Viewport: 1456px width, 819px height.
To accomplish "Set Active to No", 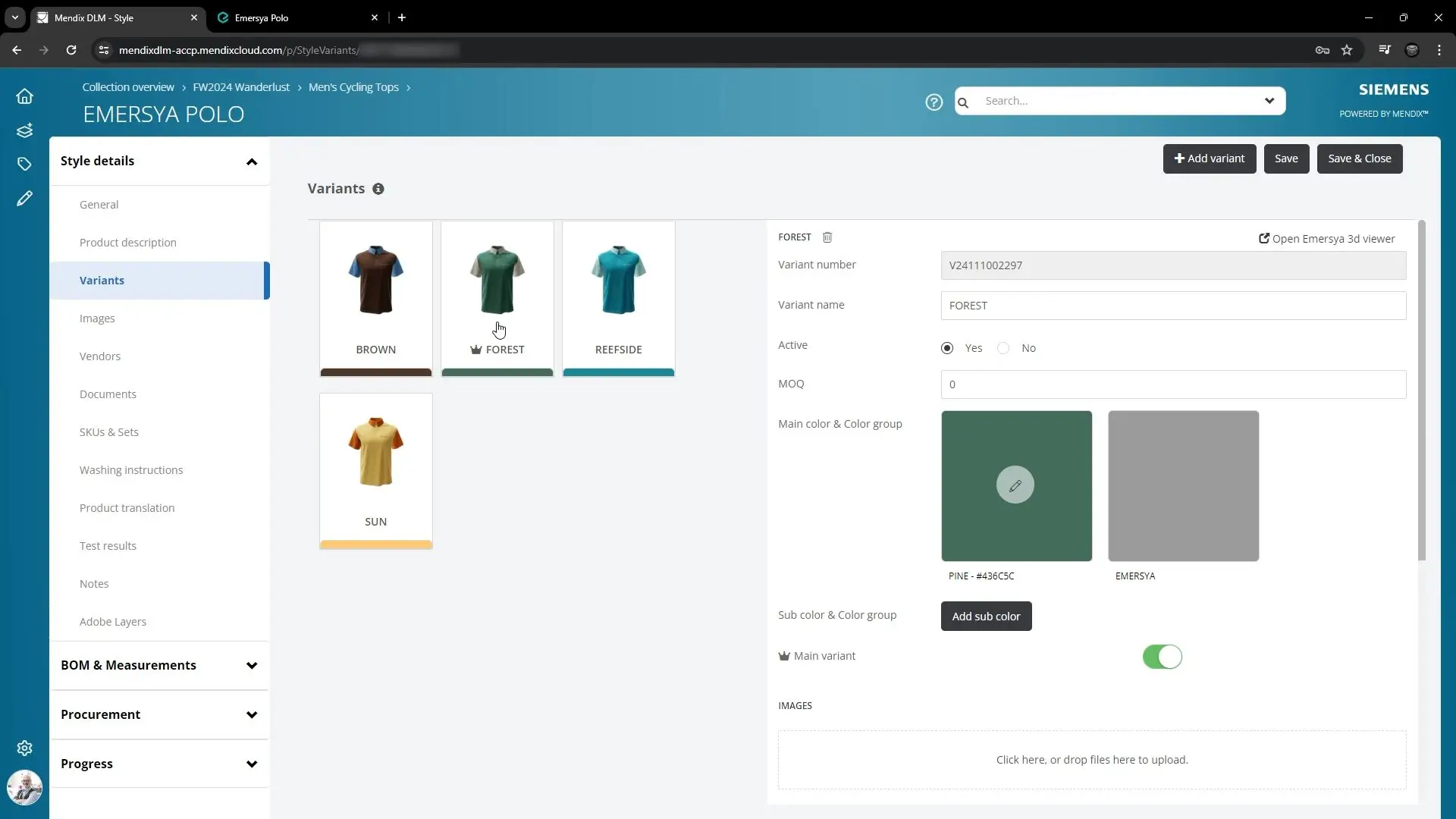I will click(x=1003, y=348).
